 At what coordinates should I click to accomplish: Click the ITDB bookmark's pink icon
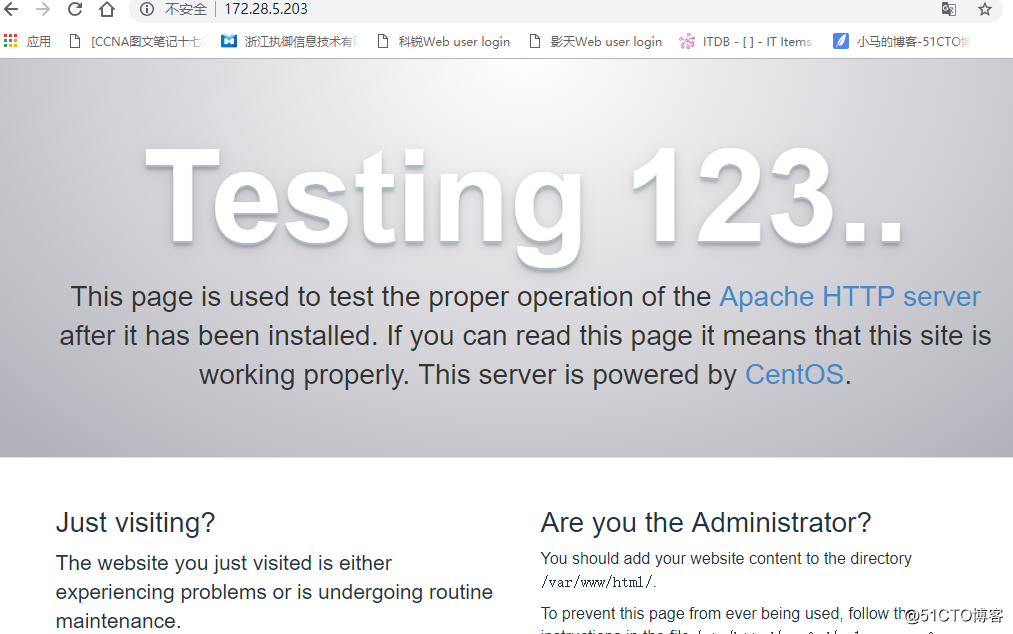[687, 41]
